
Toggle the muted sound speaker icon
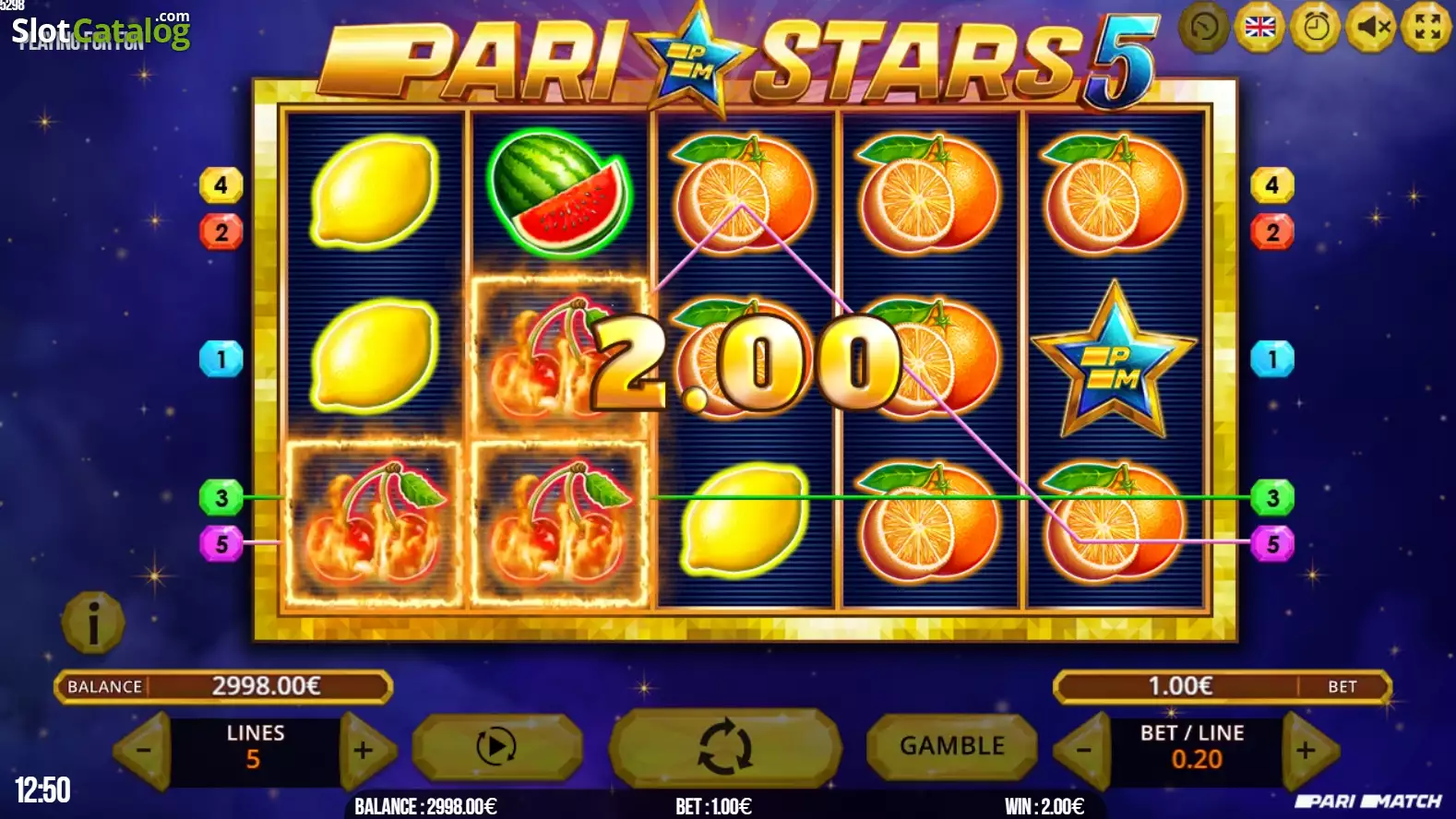click(x=1372, y=28)
